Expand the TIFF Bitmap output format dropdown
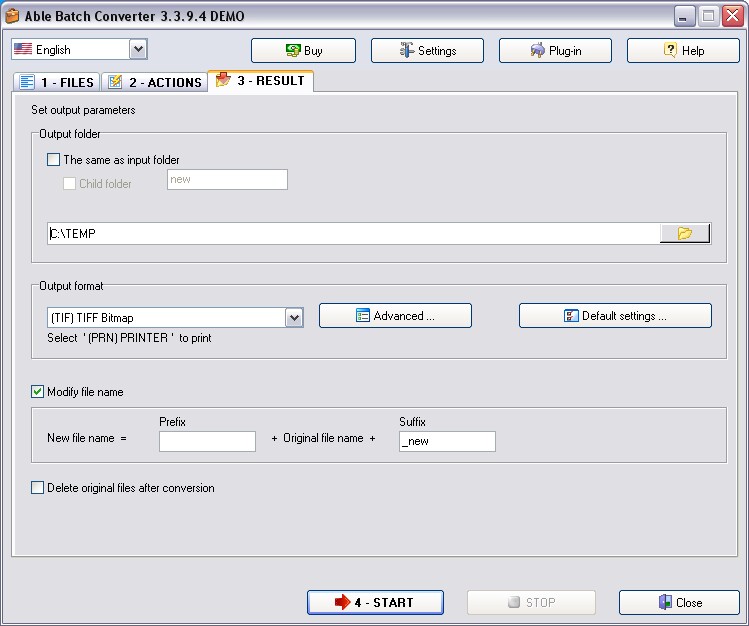Viewport: 749px width, 626px height. 294,318
